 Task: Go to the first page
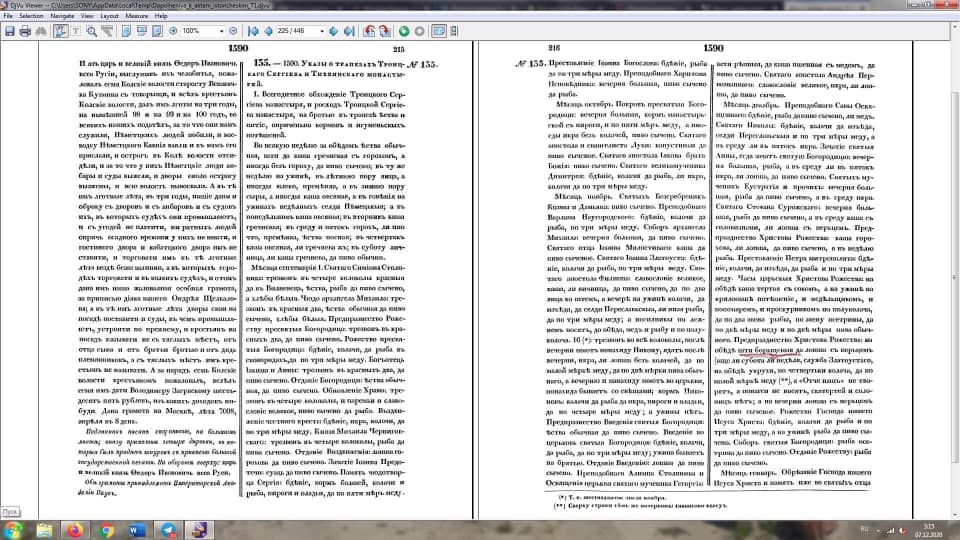[253, 31]
